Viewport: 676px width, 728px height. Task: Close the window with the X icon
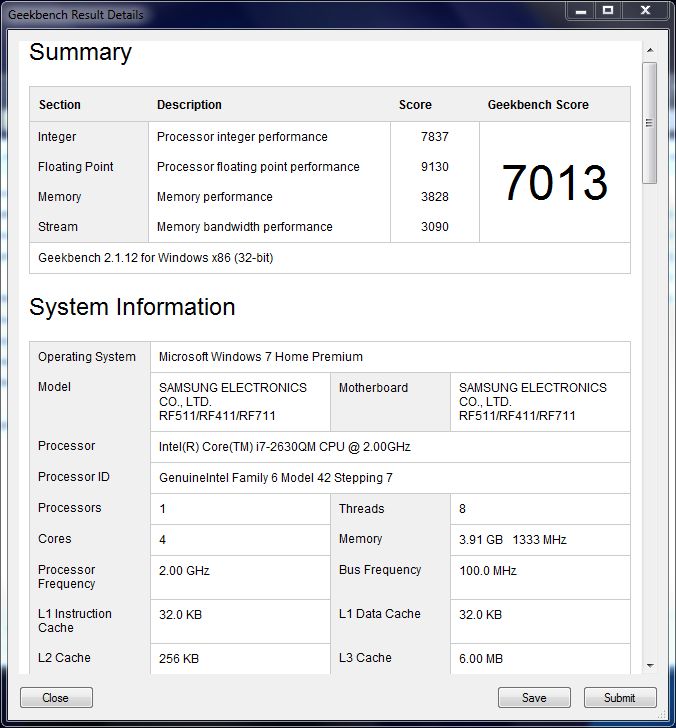pyautogui.click(x=645, y=11)
